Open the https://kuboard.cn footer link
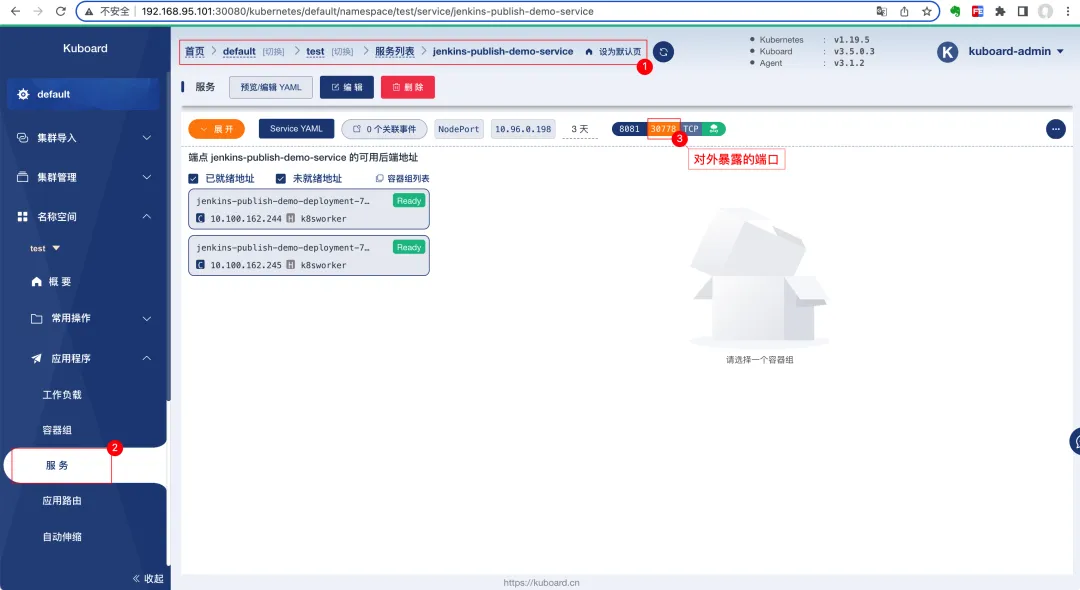 click(x=541, y=582)
